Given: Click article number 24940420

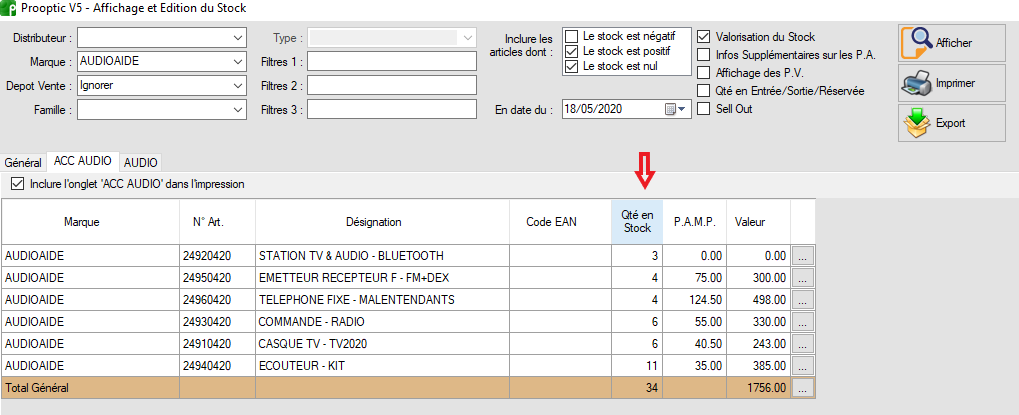Looking at the screenshot, I should [x=207, y=366].
